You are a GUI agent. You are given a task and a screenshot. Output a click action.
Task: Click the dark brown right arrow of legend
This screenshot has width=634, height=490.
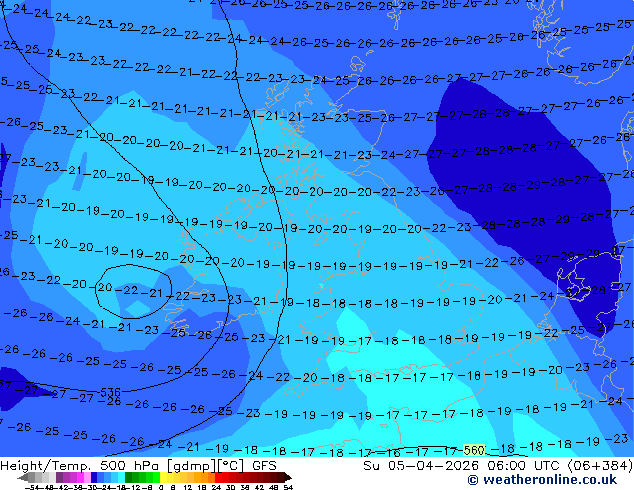(x=288, y=478)
